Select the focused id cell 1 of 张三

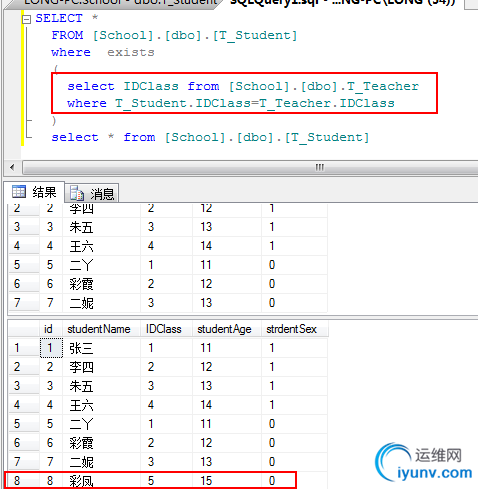[x=51, y=348]
